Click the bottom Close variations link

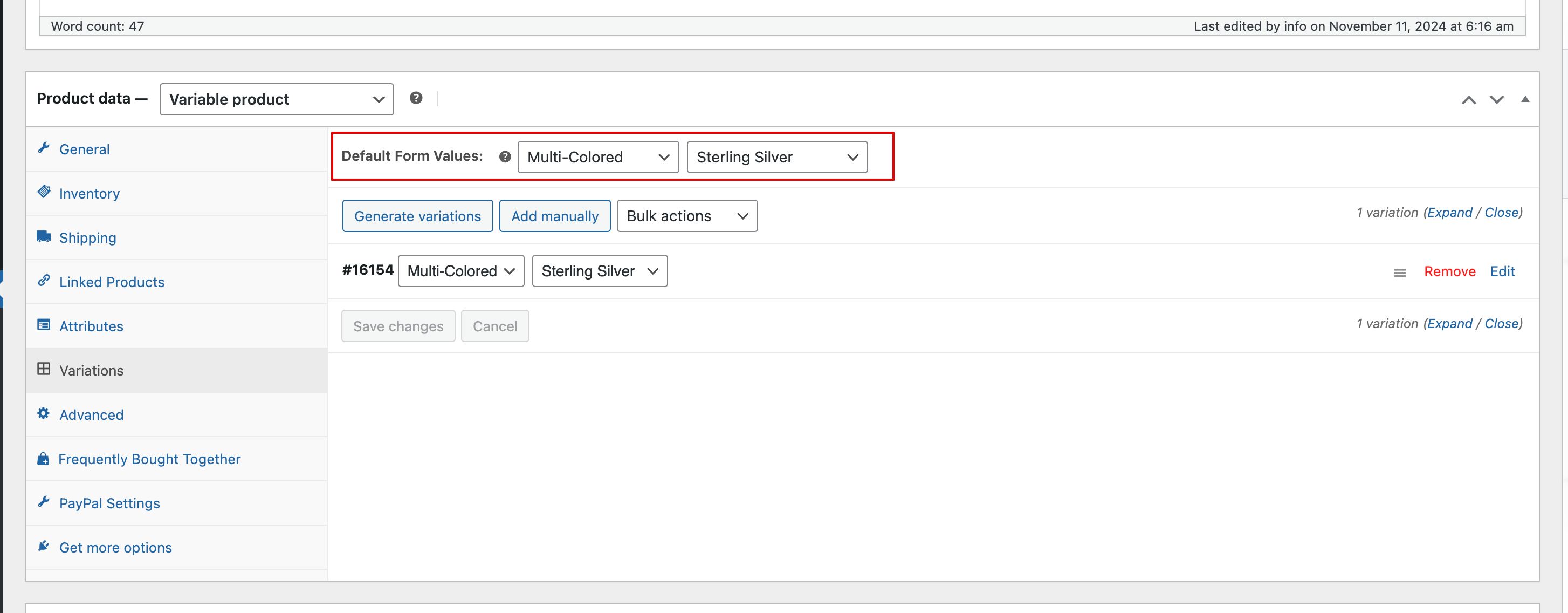(1501, 324)
